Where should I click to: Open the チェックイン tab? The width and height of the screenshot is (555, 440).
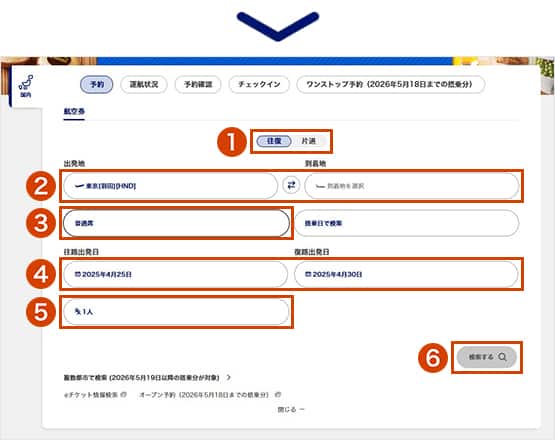tap(259, 84)
